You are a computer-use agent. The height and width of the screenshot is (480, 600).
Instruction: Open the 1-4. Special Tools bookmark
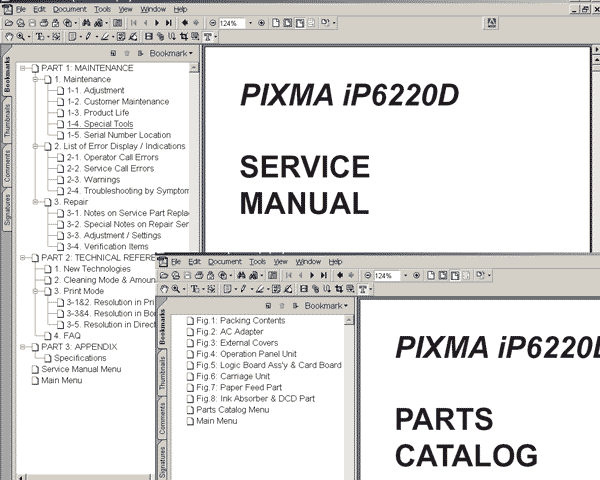pos(100,124)
